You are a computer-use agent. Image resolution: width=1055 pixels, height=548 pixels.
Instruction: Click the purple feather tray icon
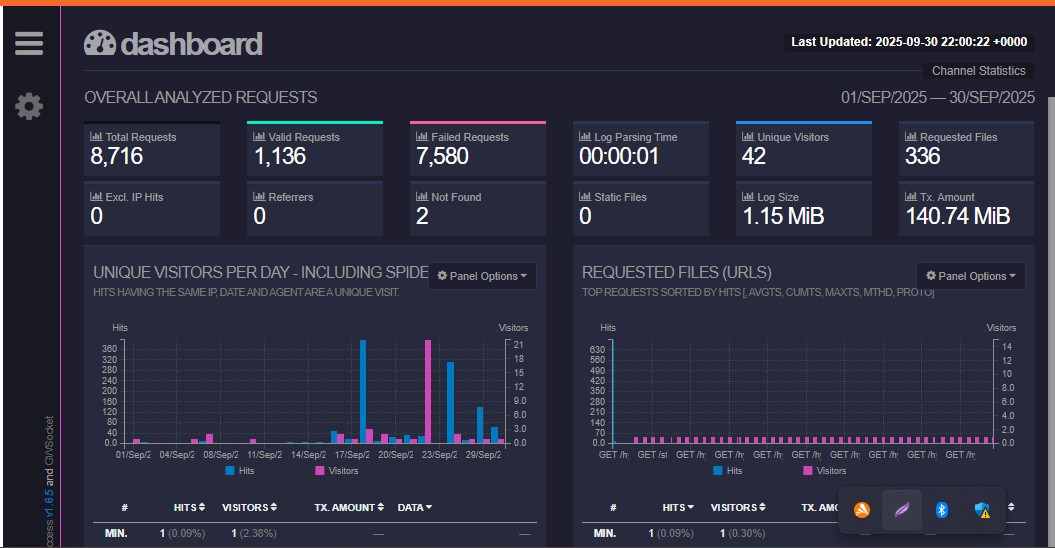pyautogui.click(x=902, y=510)
